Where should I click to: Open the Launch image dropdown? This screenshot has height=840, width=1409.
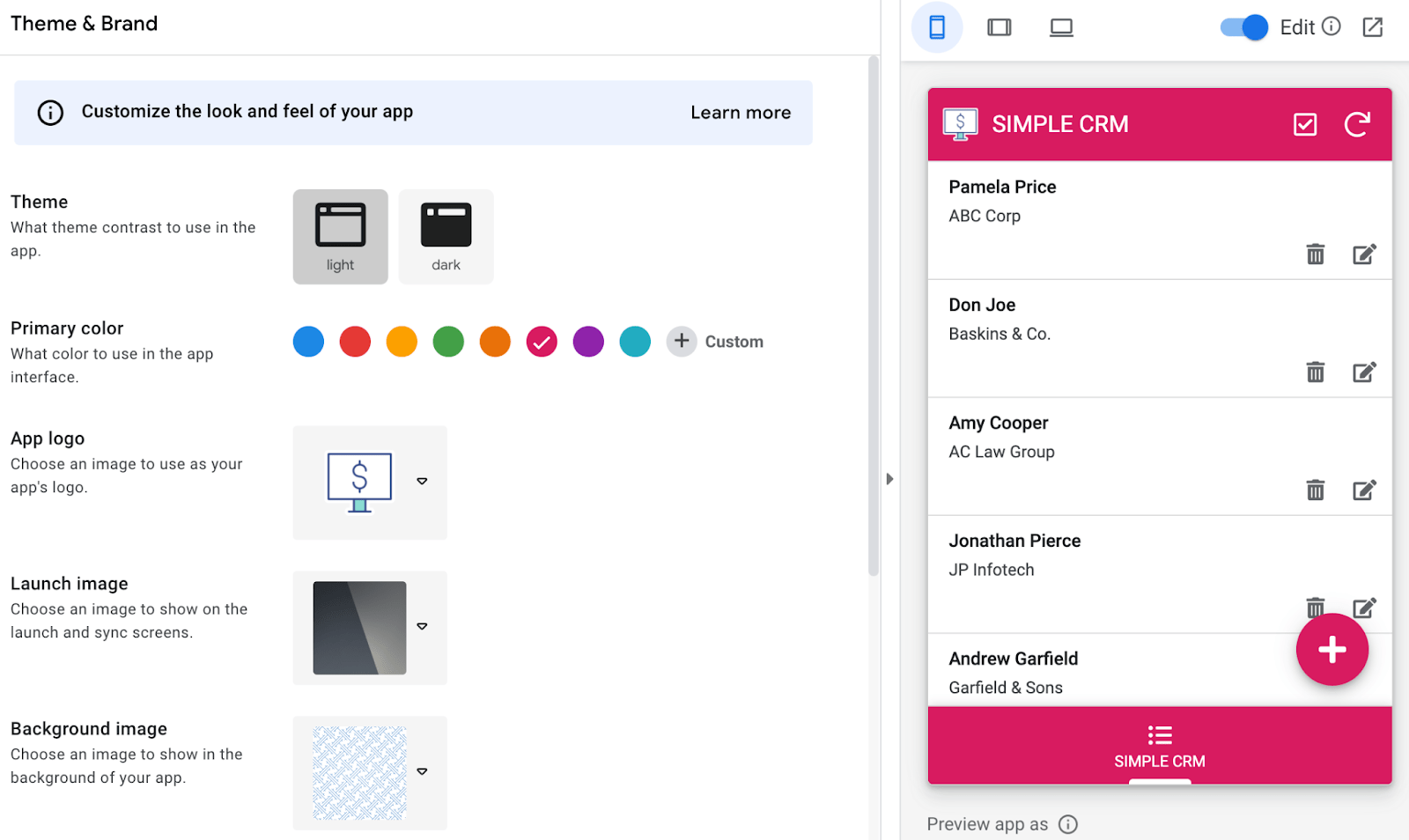(422, 627)
